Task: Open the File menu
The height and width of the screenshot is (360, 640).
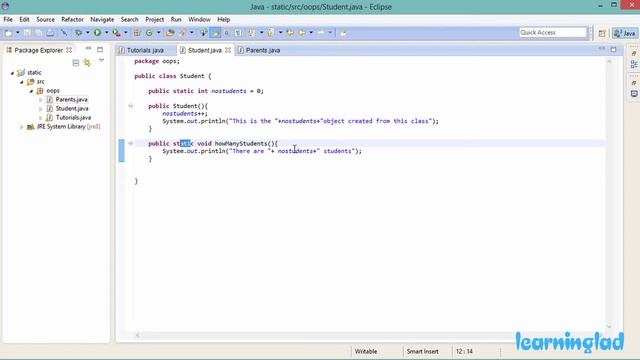Action: [8, 19]
